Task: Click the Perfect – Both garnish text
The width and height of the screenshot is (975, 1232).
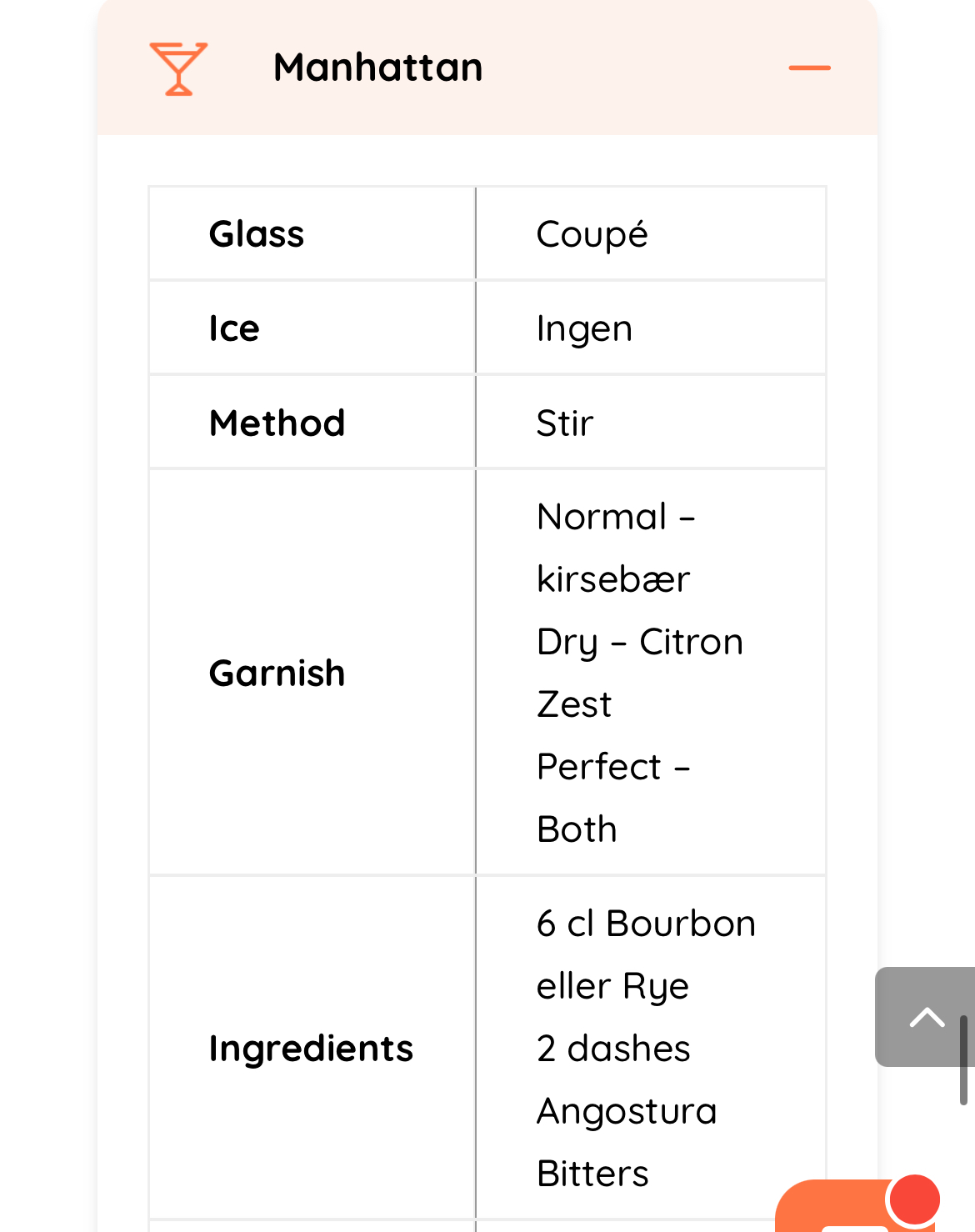Action: (613, 798)
